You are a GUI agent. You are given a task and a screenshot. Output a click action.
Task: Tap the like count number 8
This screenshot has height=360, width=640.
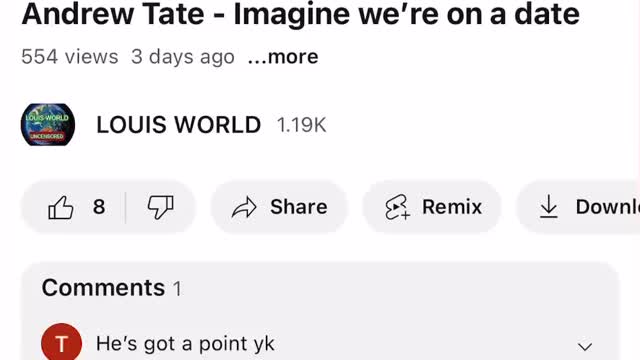[99, 207]
